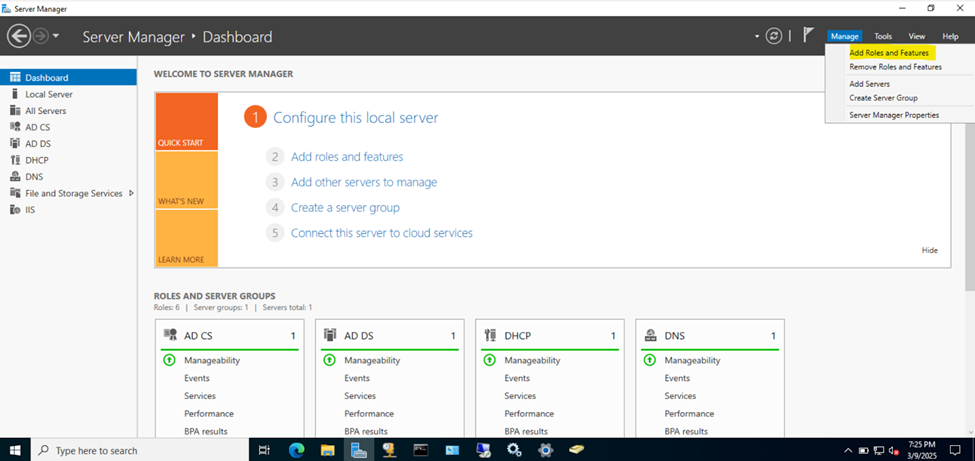975x461 pixels.
Task: Choose Add Roles and Features in the Manage menu
Action: [889, 53]
